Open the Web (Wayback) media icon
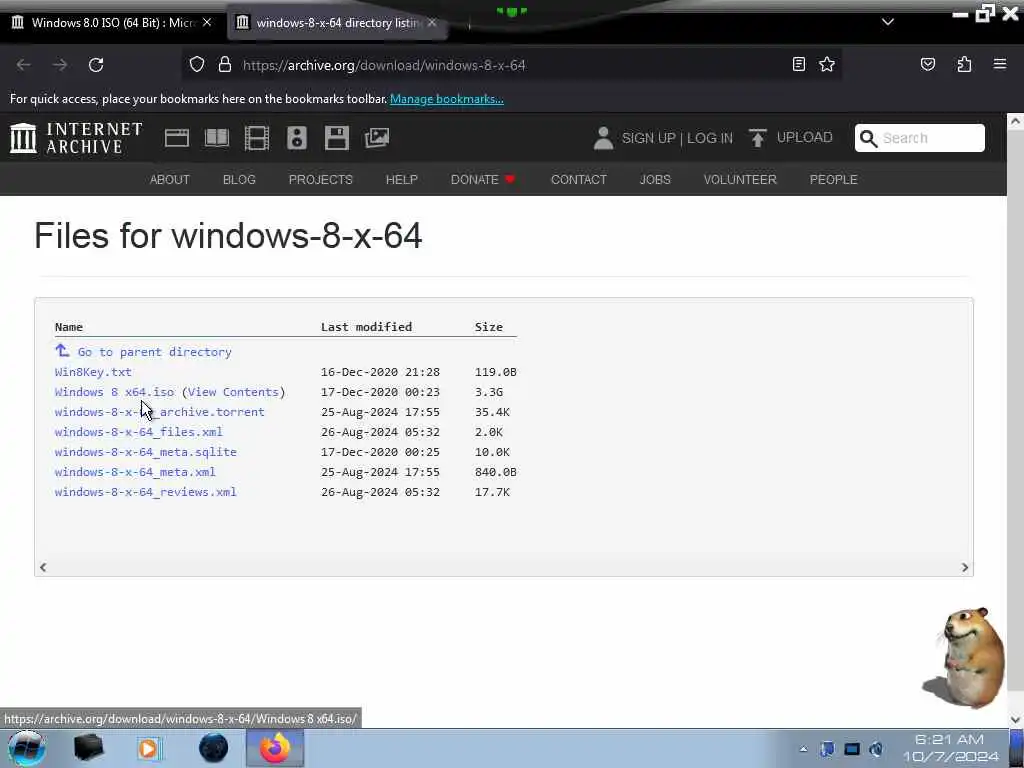1024x768 pixels. (177, 138)
